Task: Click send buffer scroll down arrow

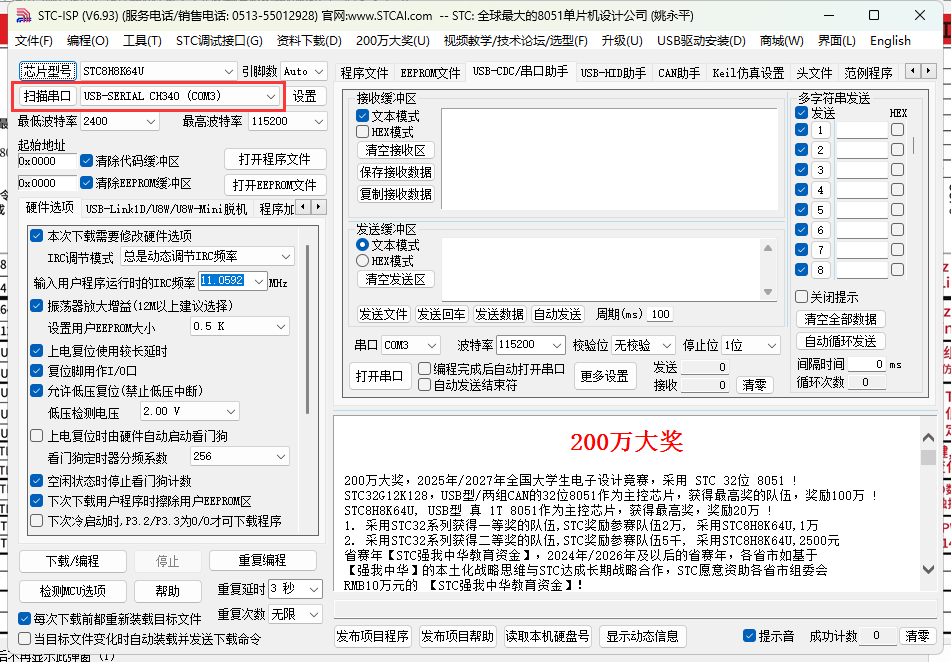Action: [768, 292]
